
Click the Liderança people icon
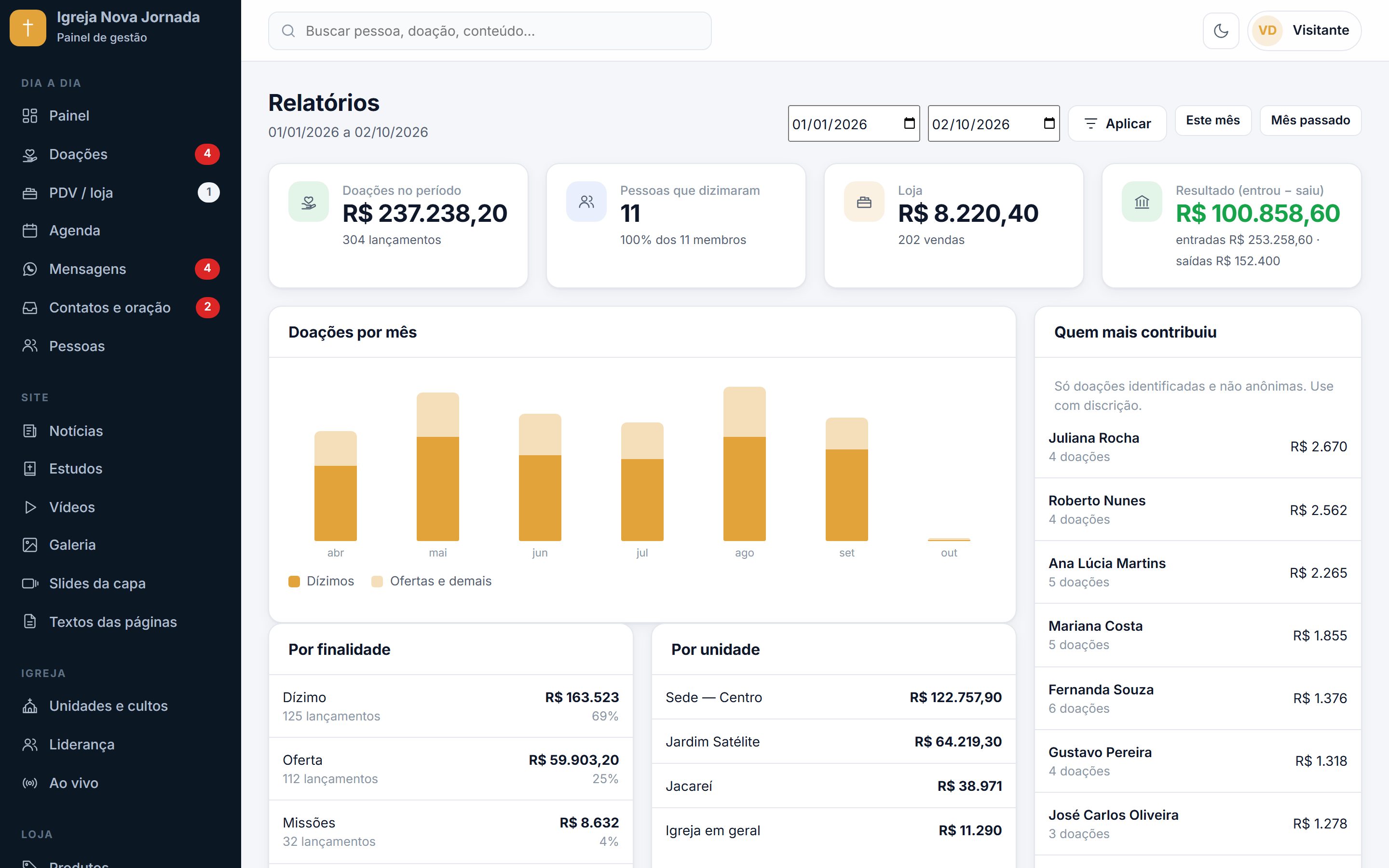(x=30, y=745)
